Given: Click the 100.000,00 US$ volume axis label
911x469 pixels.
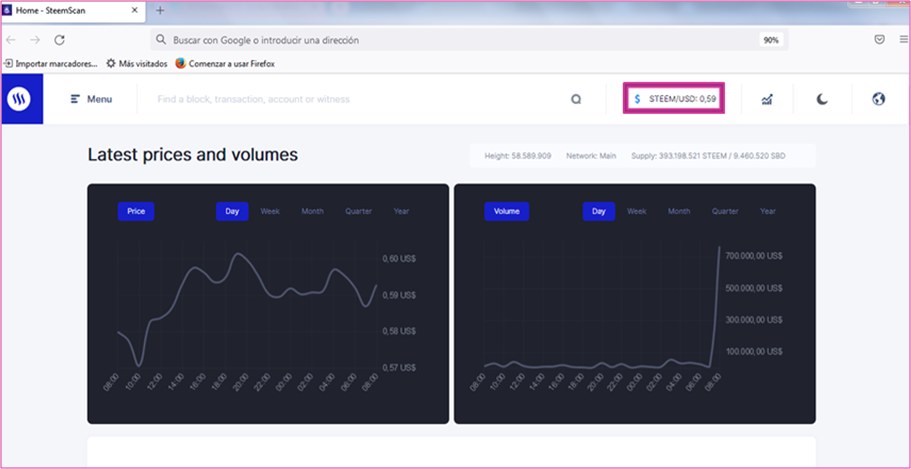Looking at the screenshot, I should point(754,351).
